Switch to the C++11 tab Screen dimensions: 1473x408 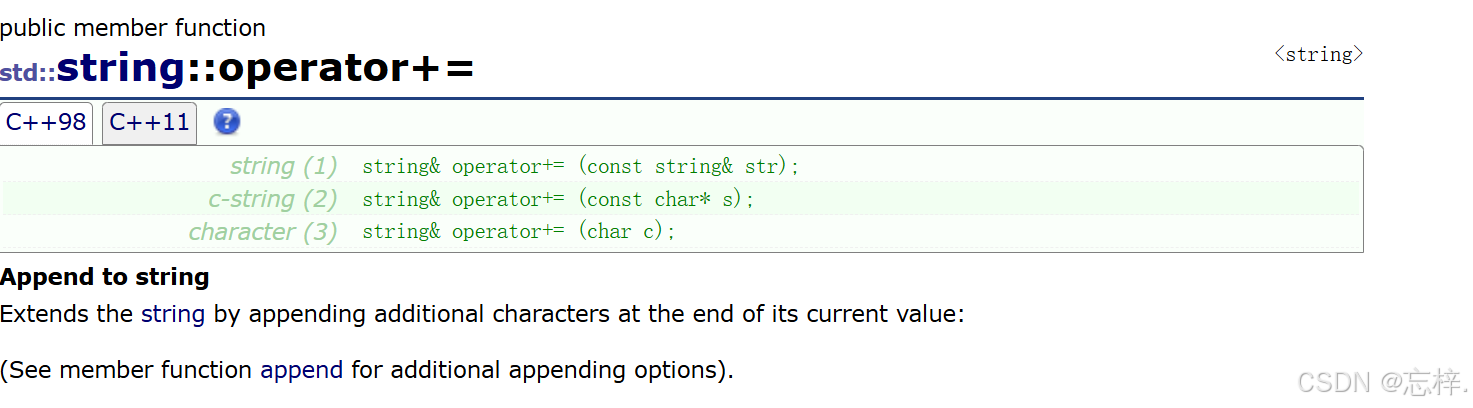(x=149, y=123)
